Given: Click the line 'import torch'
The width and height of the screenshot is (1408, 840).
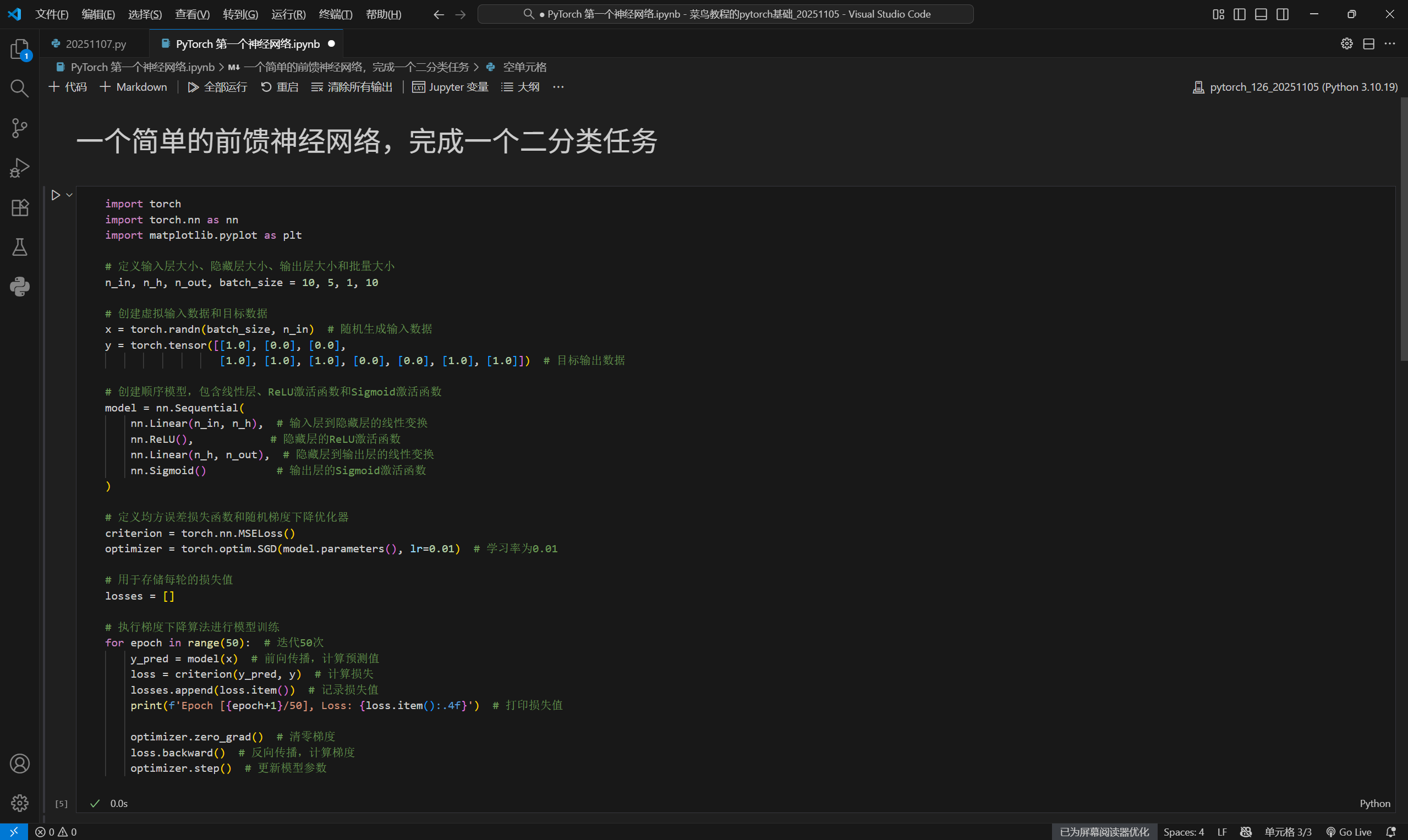Looking at the screenshot, I should click(x=143, y=204).
